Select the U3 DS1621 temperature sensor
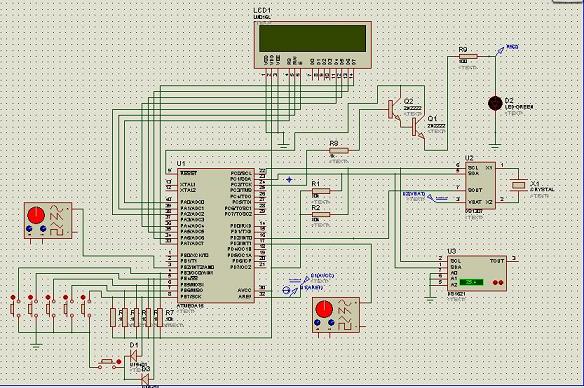 click(476, 273)
